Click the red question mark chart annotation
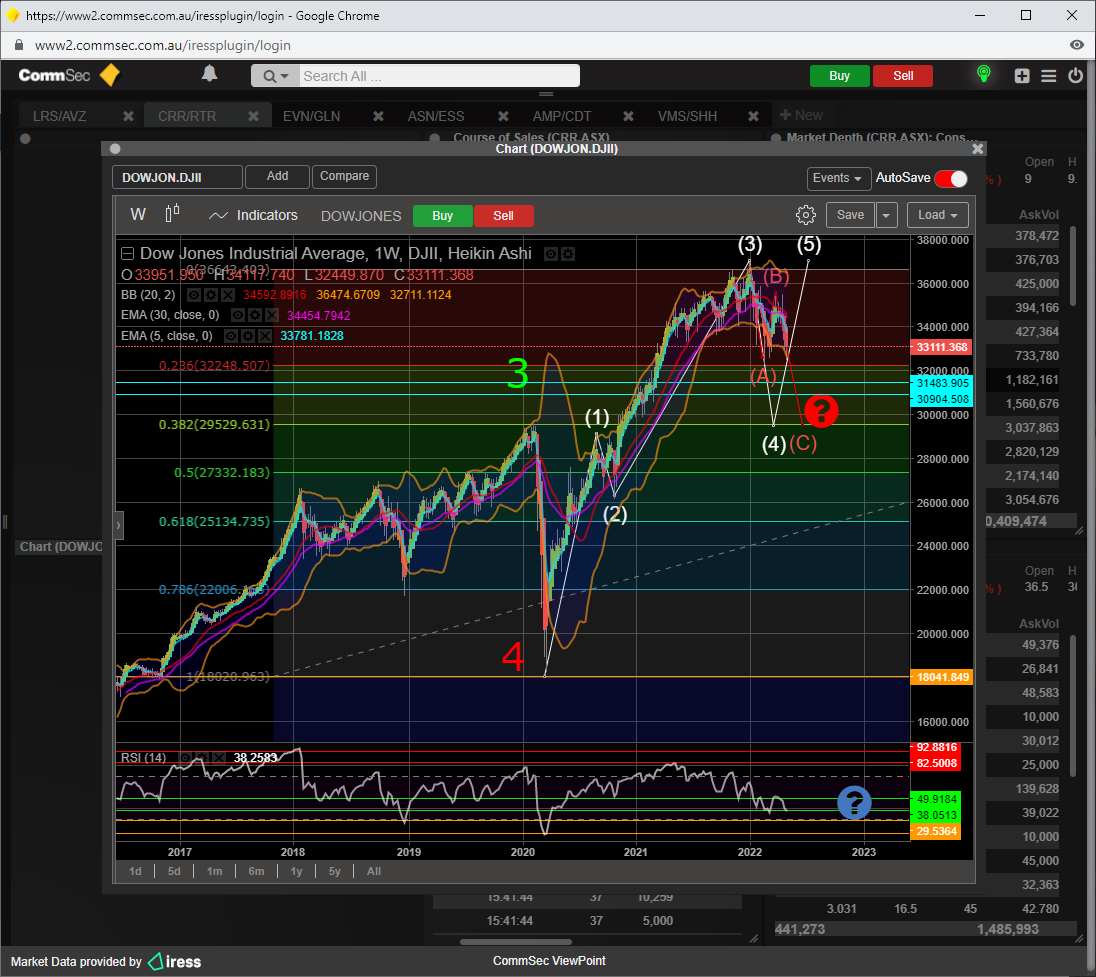 point(821,411)
